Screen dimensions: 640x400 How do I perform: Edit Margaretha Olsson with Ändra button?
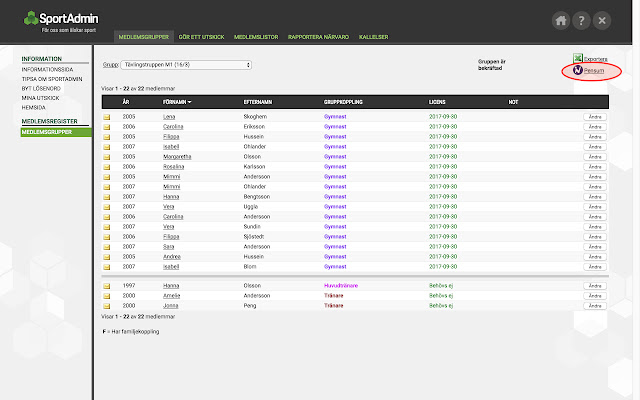click(595, 157)
